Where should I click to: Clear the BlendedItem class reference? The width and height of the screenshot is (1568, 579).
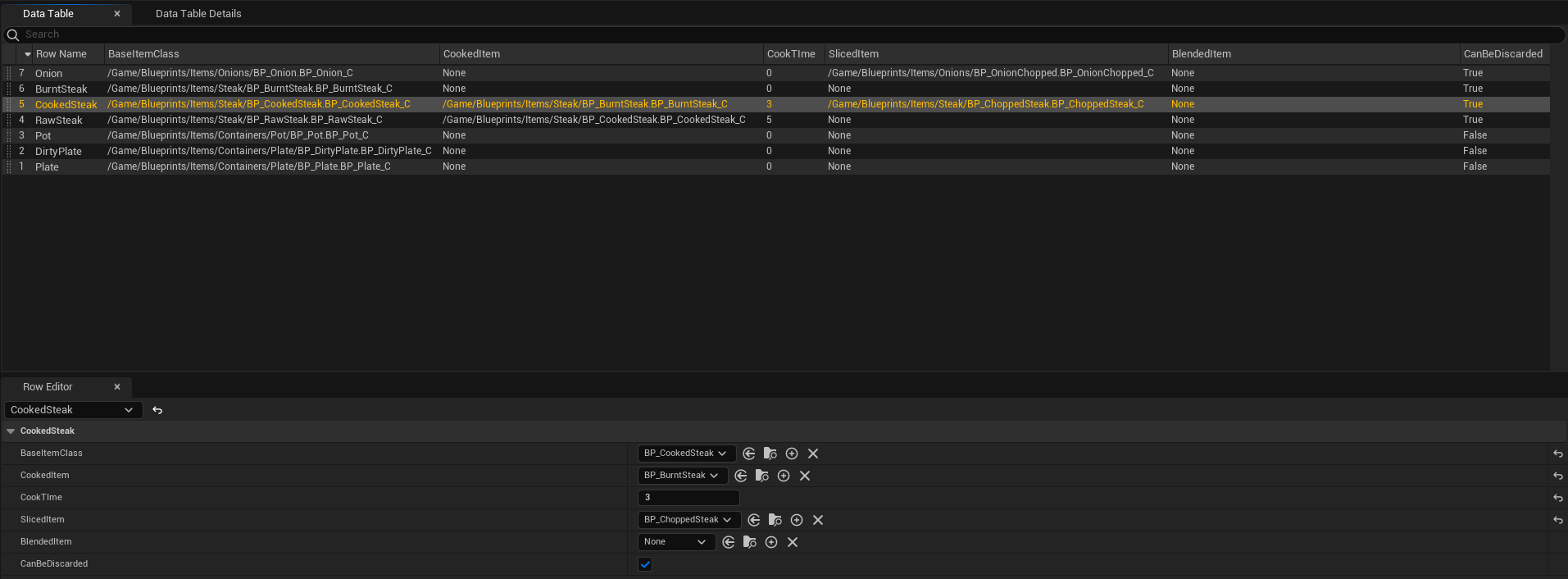click(793, 542)
